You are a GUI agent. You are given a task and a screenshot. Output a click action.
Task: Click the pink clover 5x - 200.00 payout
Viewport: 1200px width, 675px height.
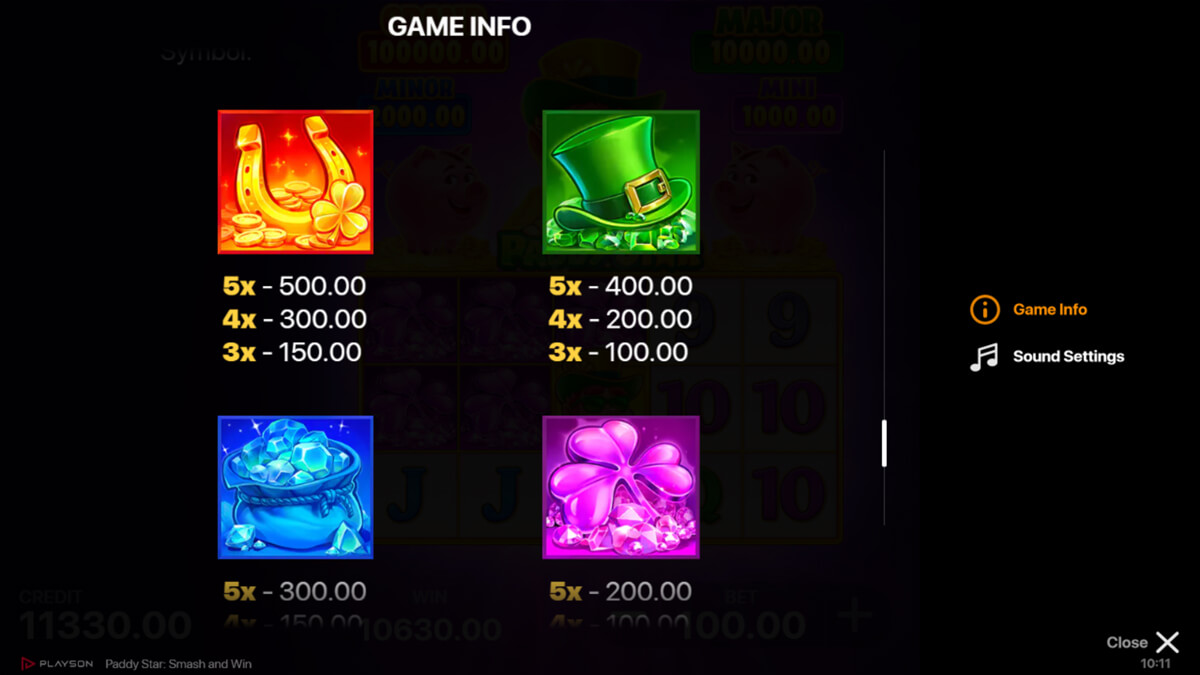click(x=620, y=591)
